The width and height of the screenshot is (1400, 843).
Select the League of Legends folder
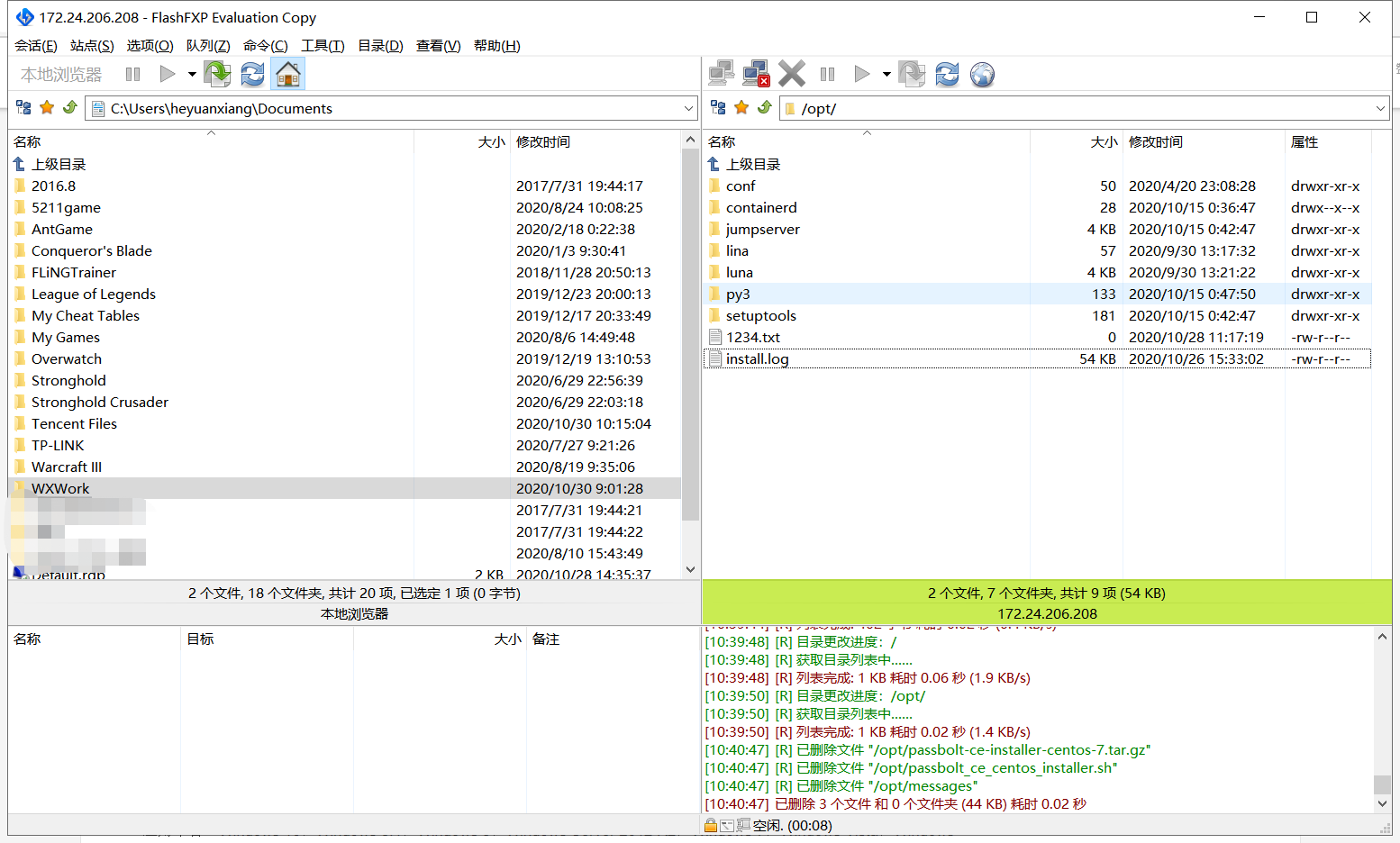[344, 294]
